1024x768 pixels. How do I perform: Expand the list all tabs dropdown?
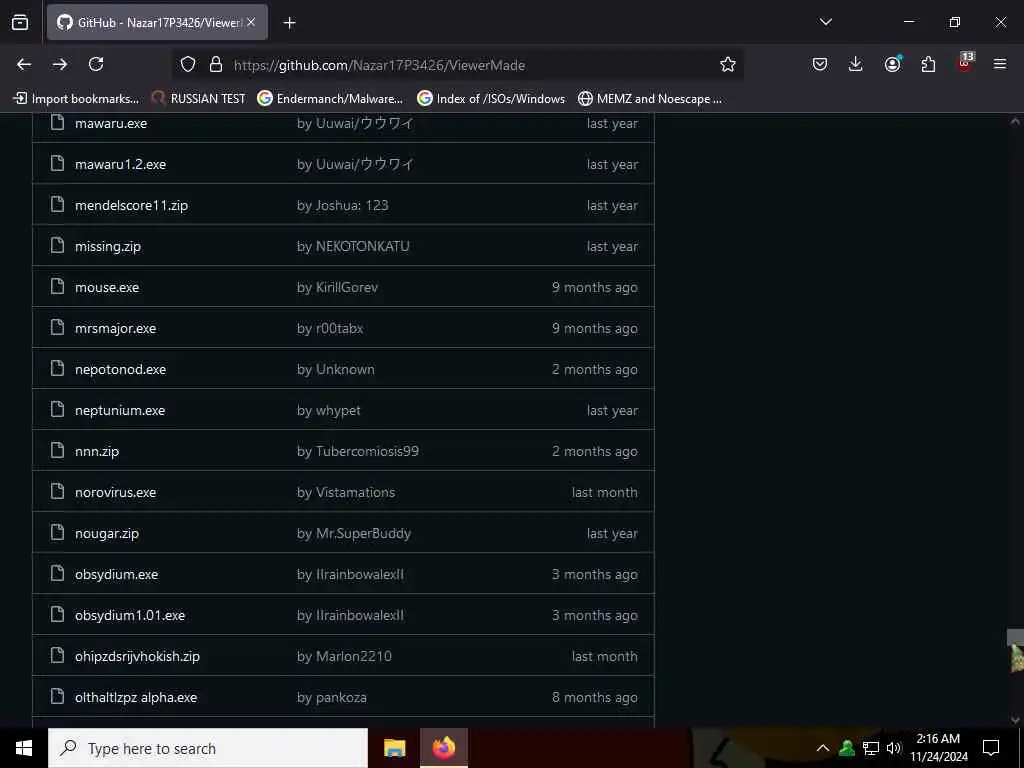[x=825, y=22]
